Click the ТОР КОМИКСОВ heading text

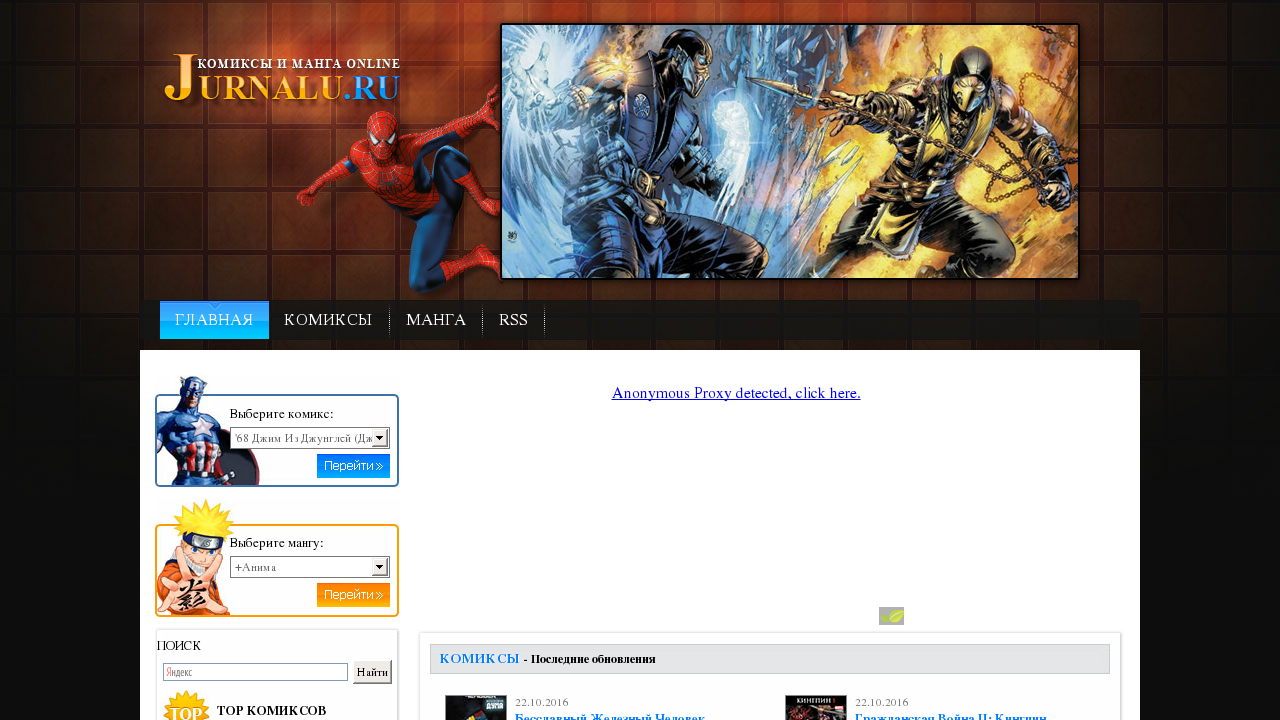(x=271, y=711)
